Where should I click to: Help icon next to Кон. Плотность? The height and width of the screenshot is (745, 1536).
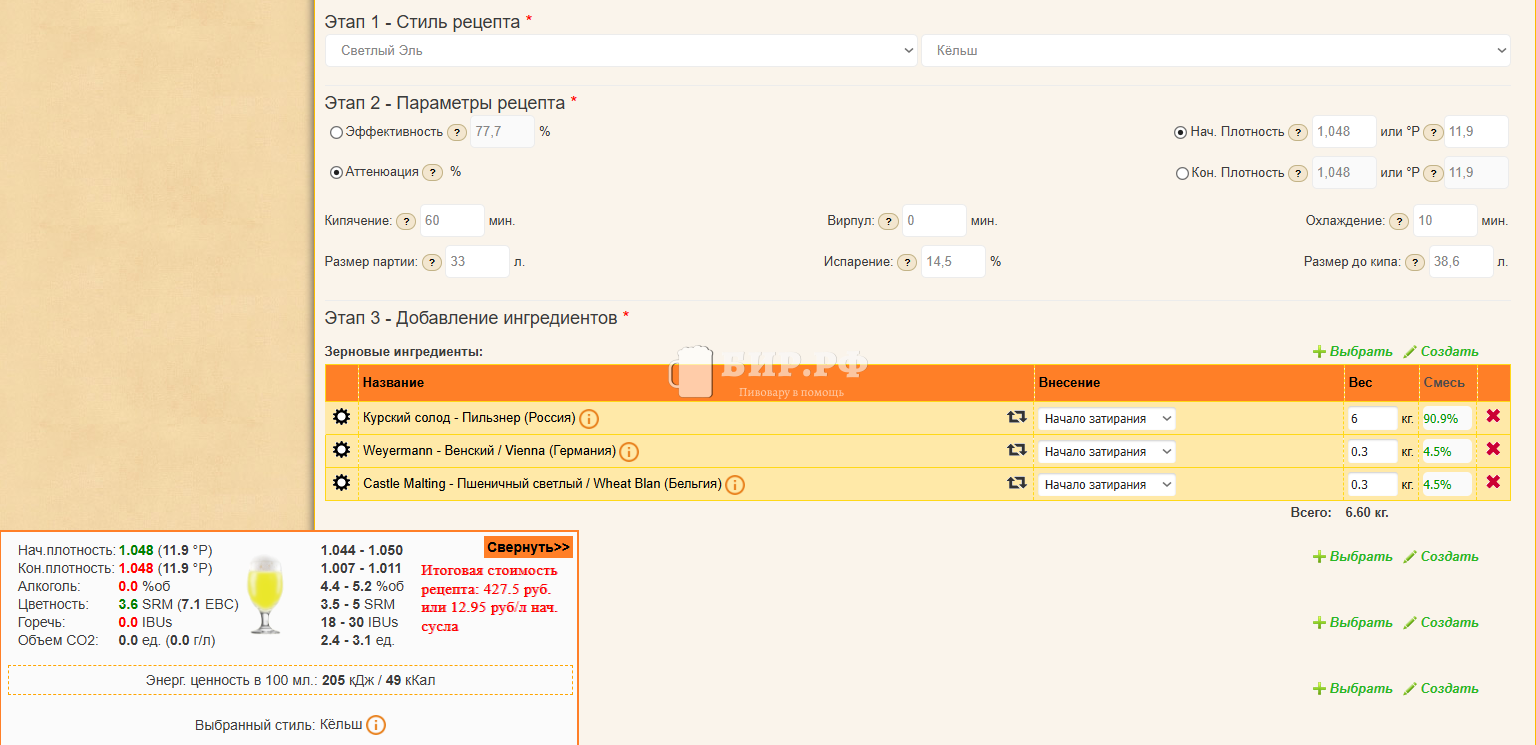[1298, 173]
